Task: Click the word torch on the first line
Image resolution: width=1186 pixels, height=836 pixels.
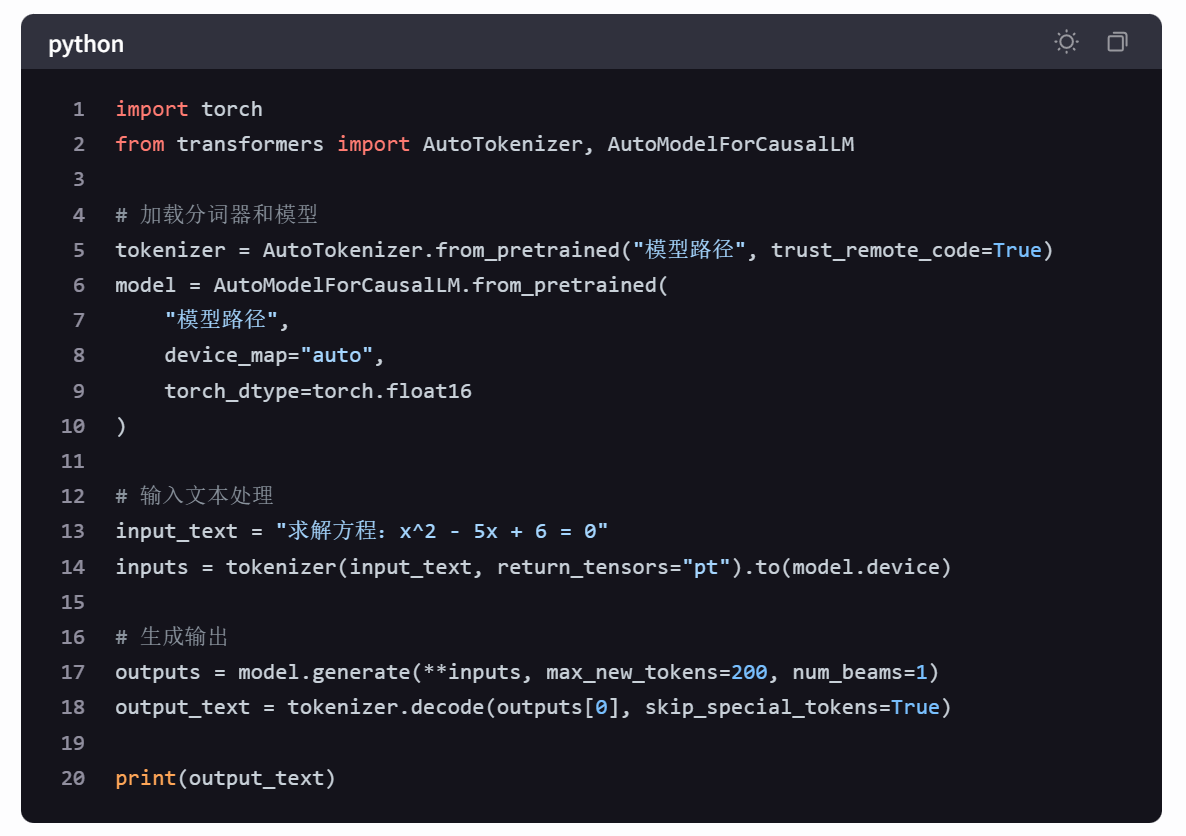Action: [x=232, y=109]
